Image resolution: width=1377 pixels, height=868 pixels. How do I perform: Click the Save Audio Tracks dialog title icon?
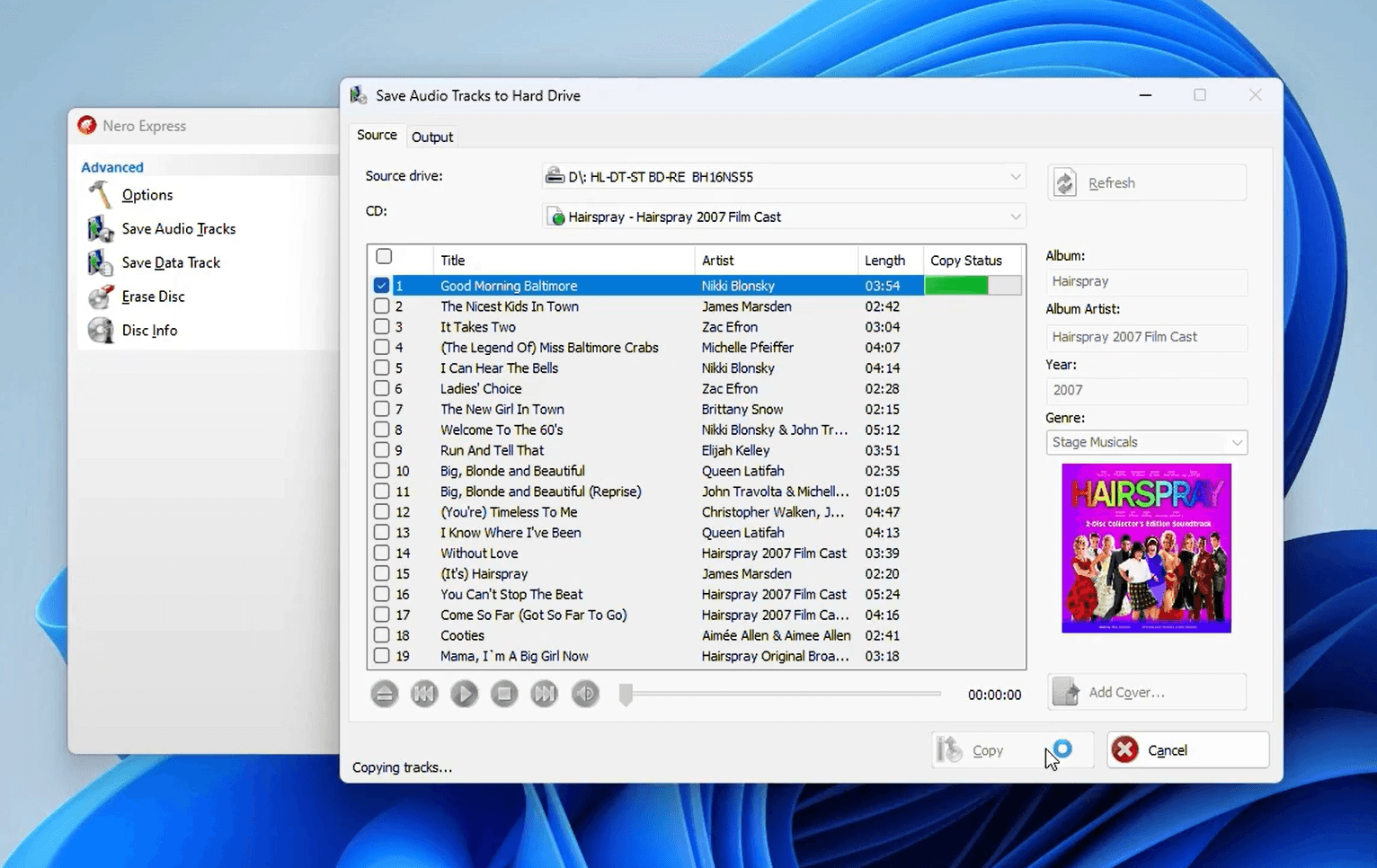pos(359,95)
